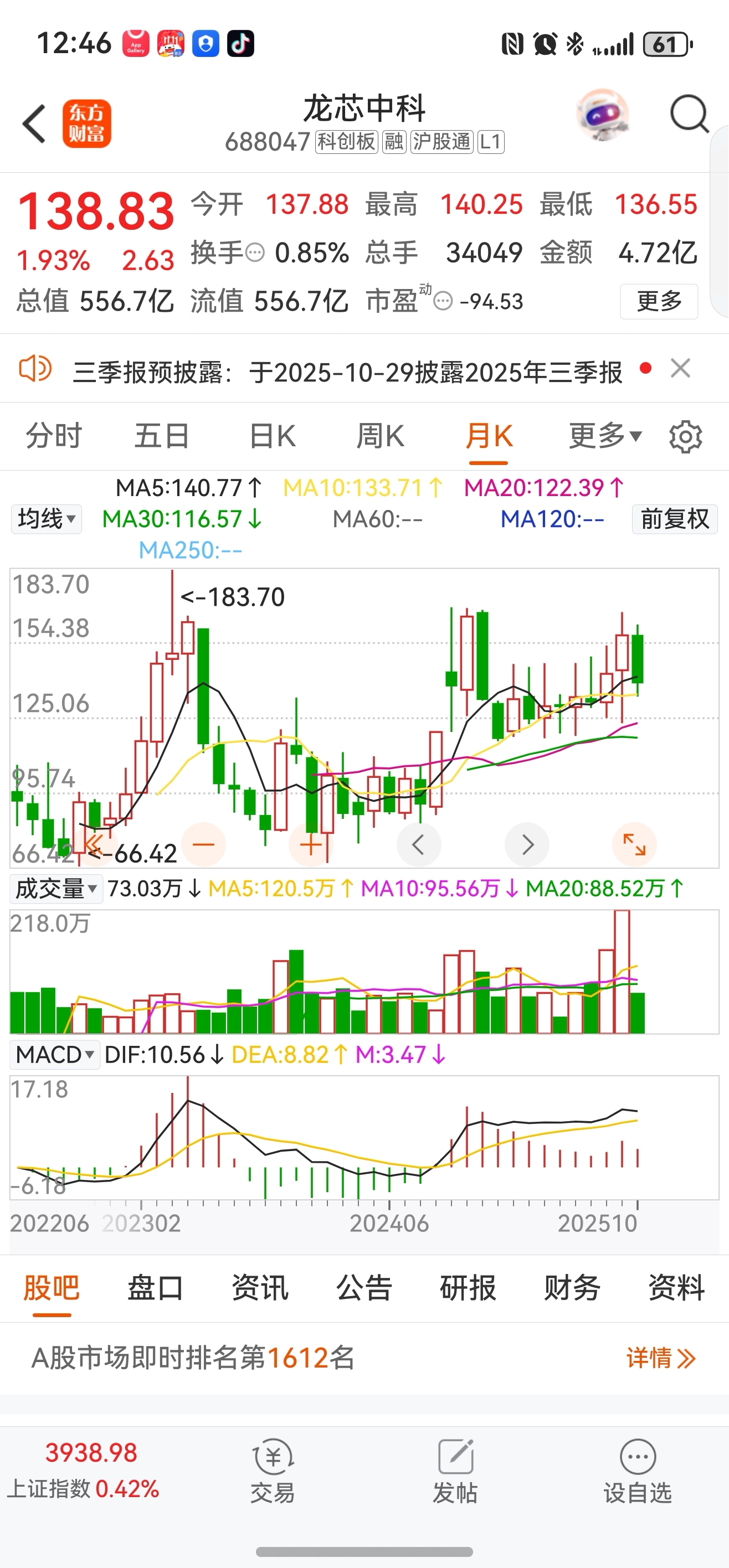
Task: Tap the MA20:122.39 value
Action: click(x=545, y=488)
